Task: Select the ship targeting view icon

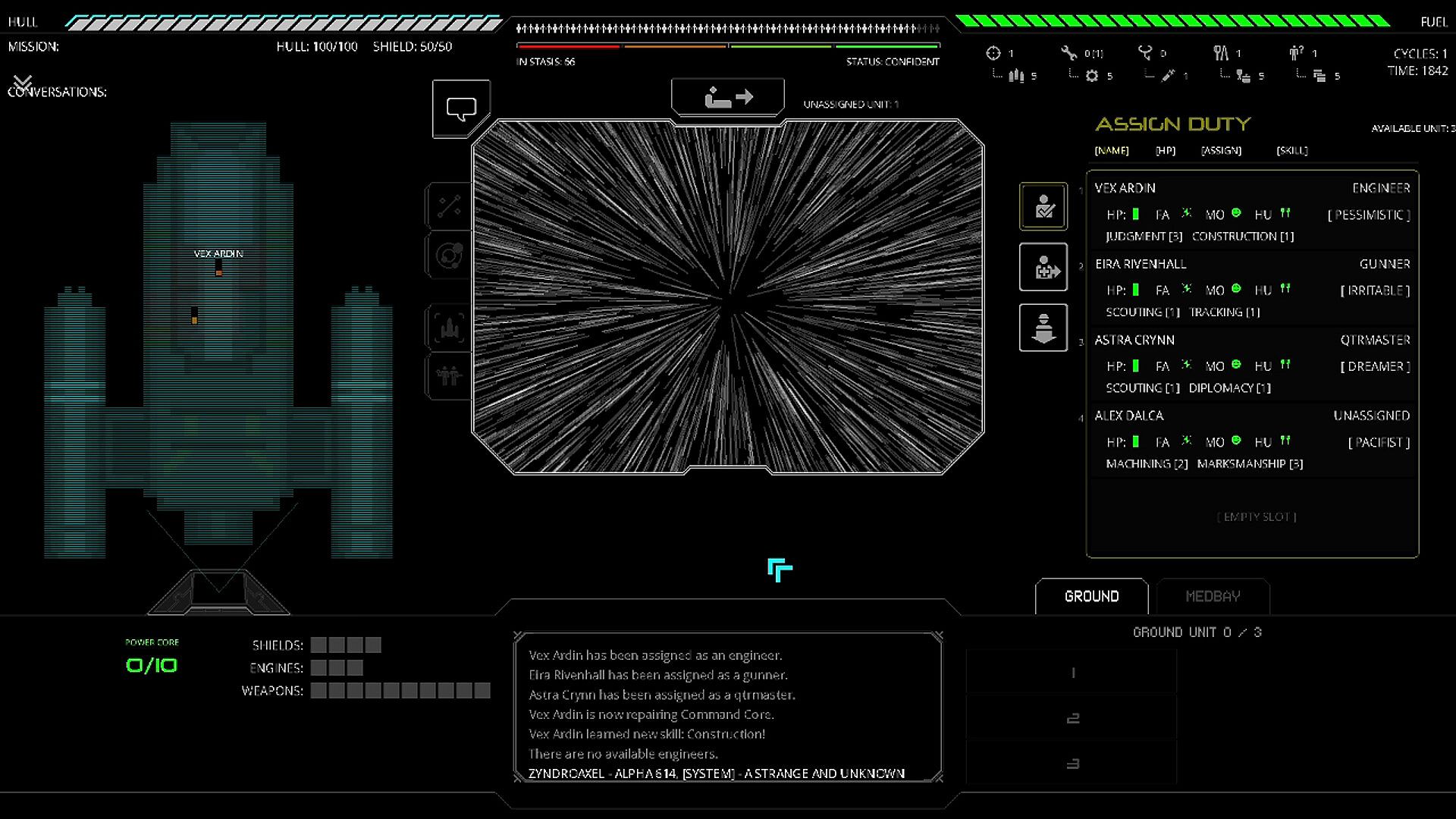Action: click(x=449, y=328)
